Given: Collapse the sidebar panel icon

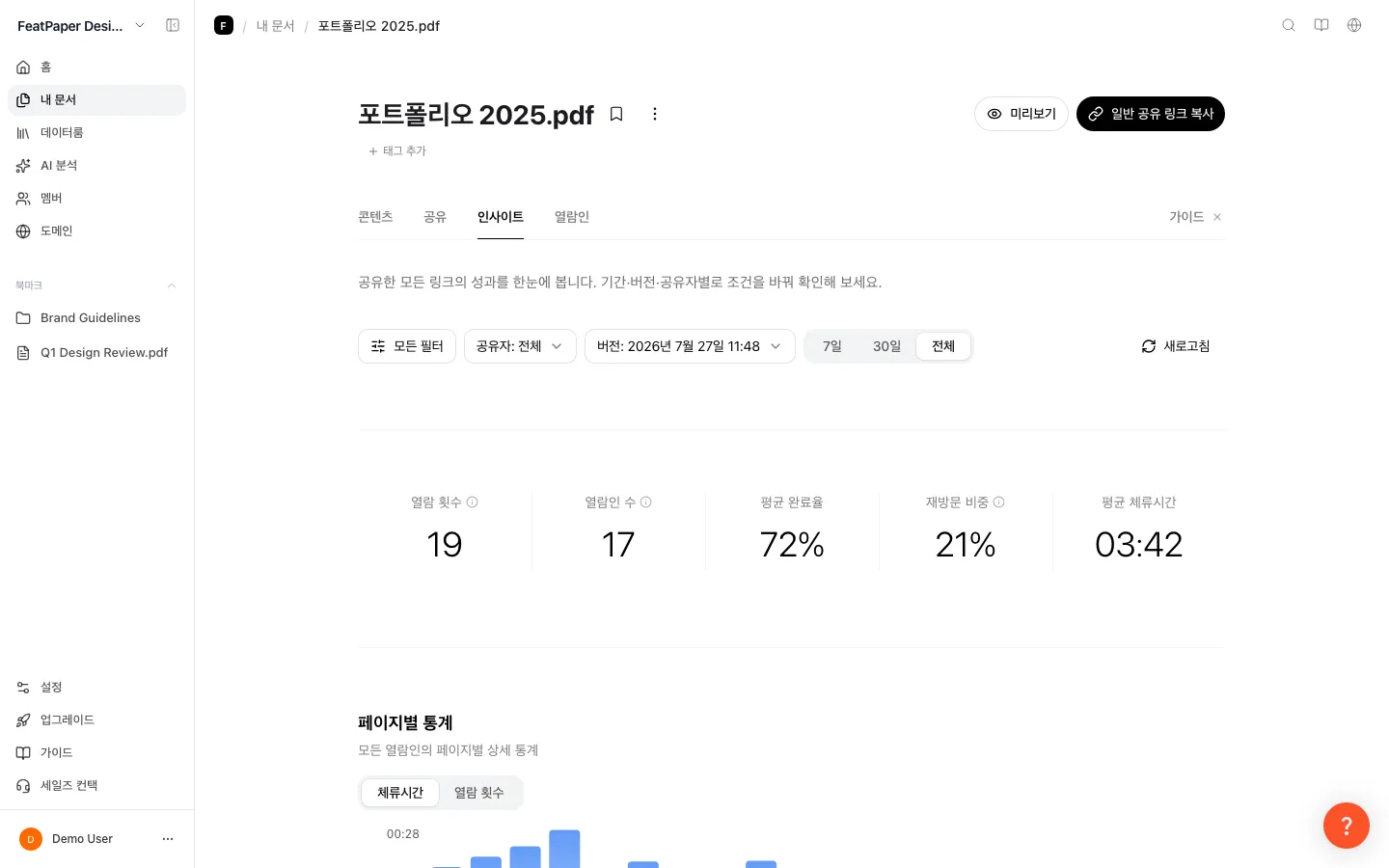Looking at the screenshot, I should (x=173, y=26).
